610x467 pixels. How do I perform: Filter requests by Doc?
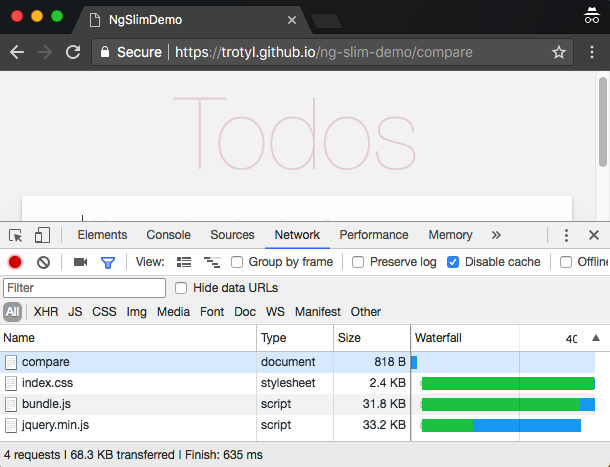(x=245, y=312)
